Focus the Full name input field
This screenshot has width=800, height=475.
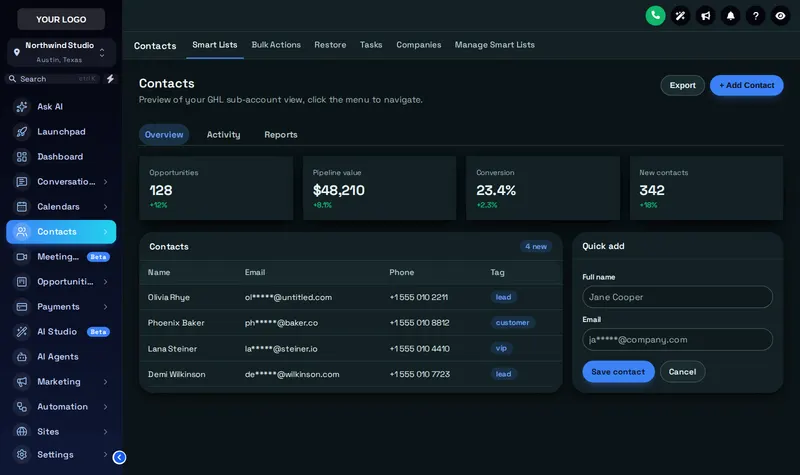click(677, 297)
